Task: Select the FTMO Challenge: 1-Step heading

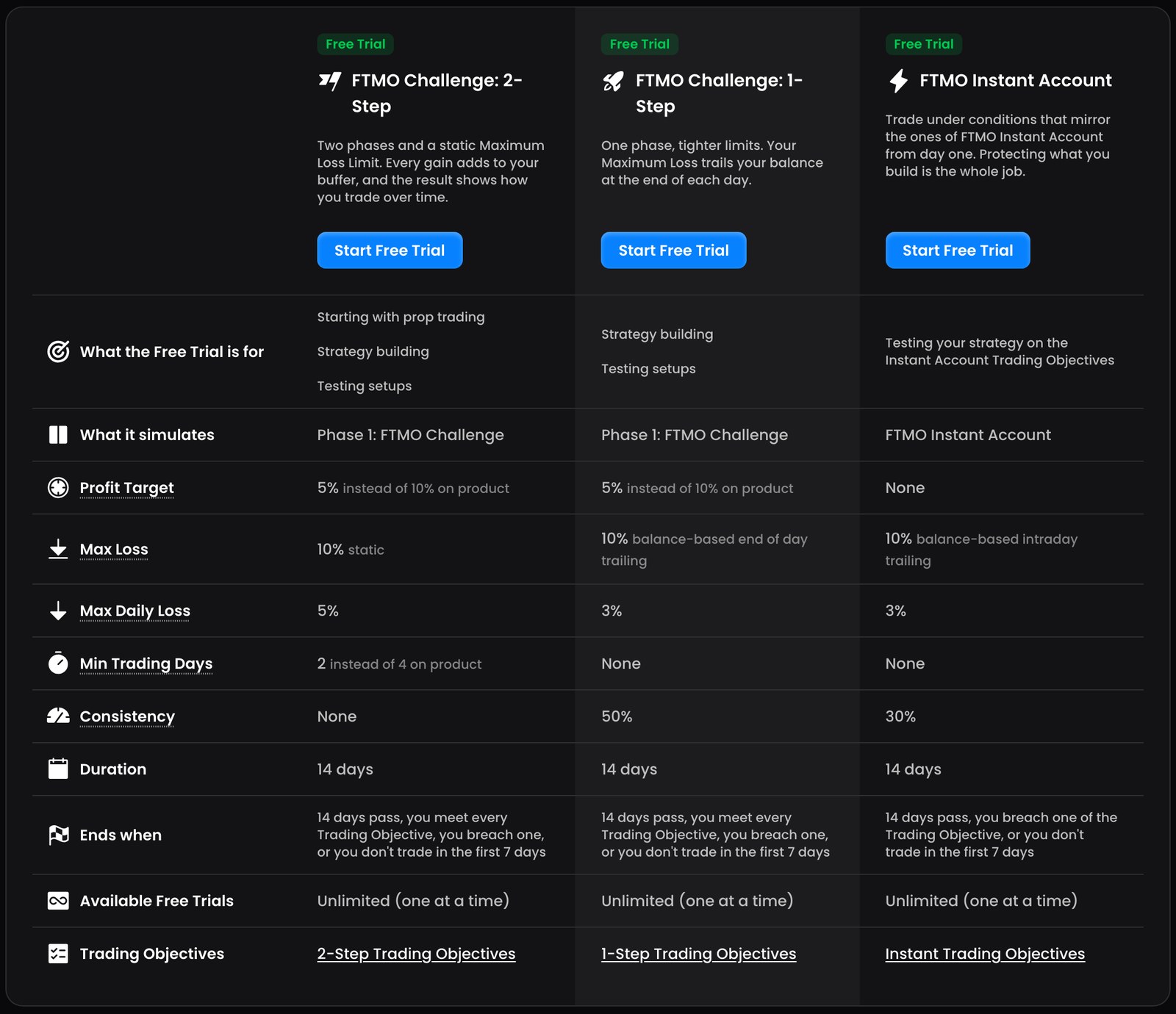Action: pos(719,93)
